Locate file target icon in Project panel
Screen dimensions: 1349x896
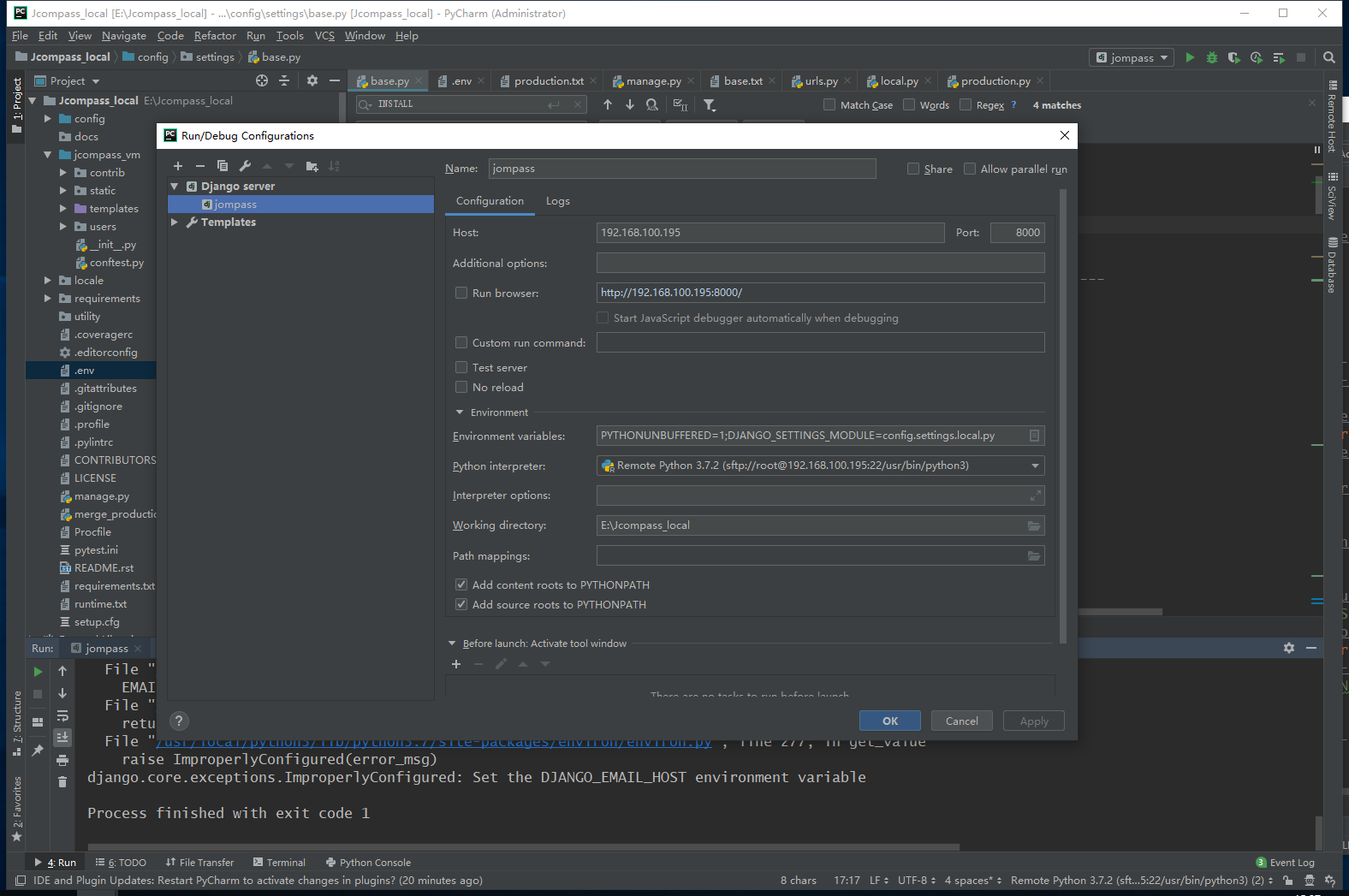[x=262, y=80]
